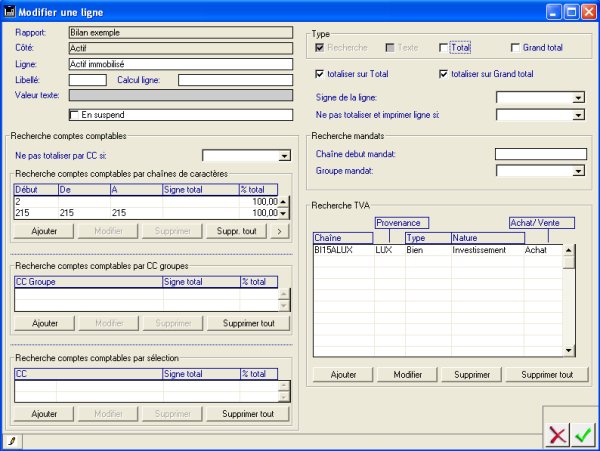Click Supprimer tout in Recherche TVA section
This screenshot has height=451, width=600.
pos(547,375)
